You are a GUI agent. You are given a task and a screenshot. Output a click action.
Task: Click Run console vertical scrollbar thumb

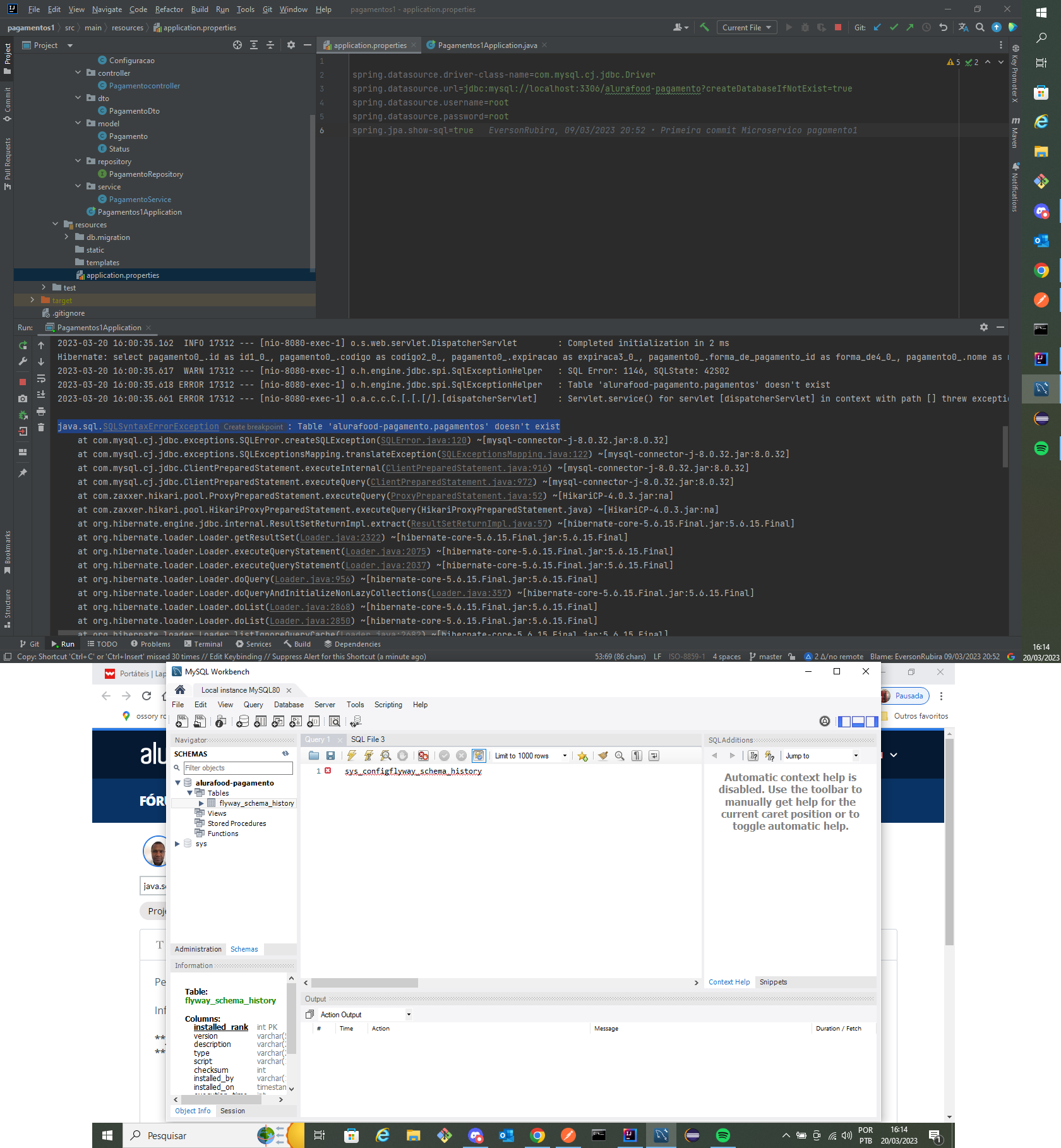pos(1005,446)
